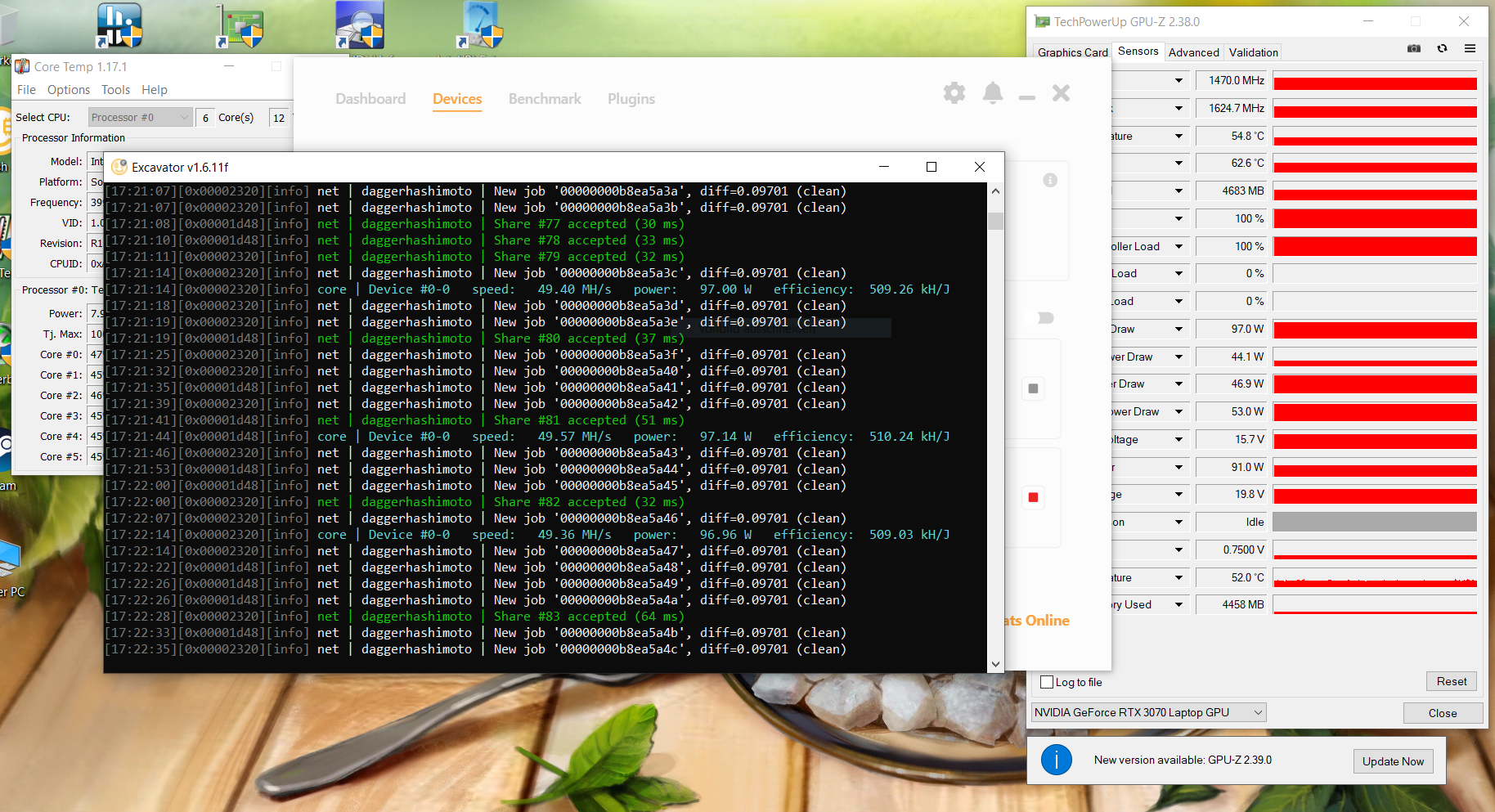
Task: Switch to NiceHash Benchmark tab
Action: 545,99
